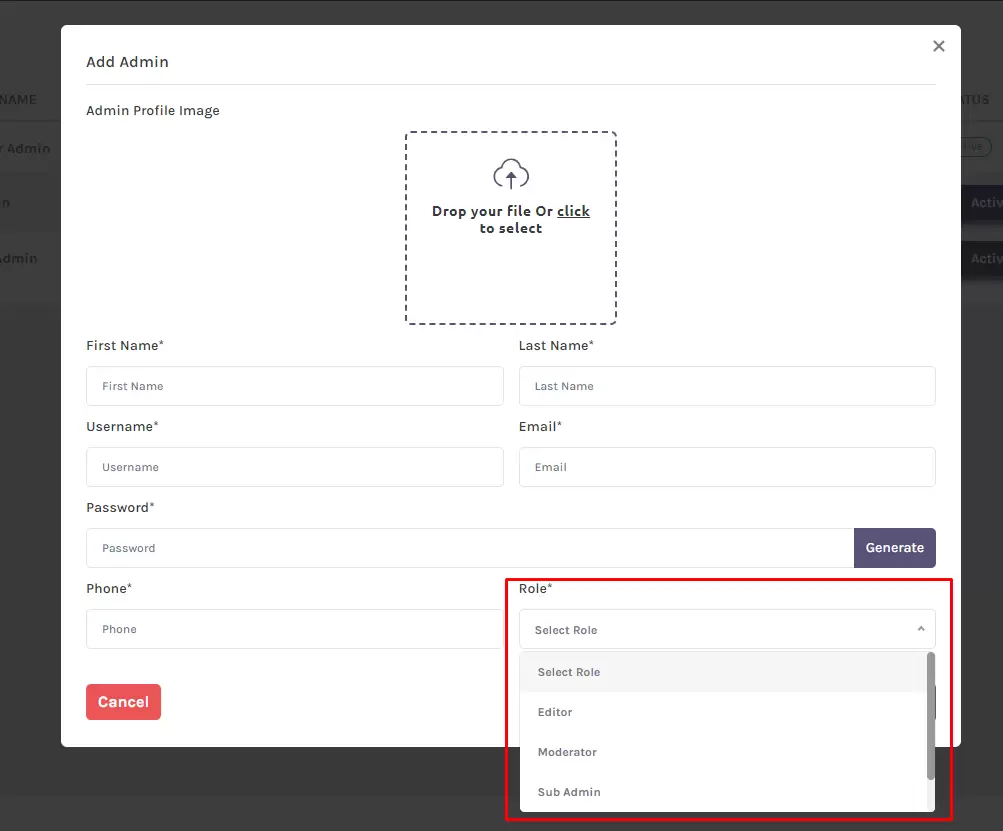Select Editor from the role list
Image resolution: width=1003 pixels, height=831 pixels.
pyautogui.click(x=723, y=712)
